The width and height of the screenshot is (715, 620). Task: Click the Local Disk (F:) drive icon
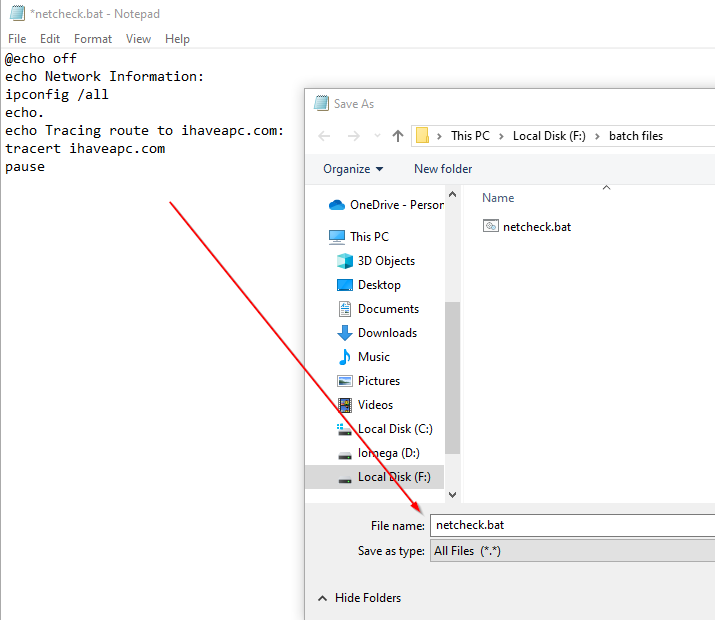[345, 479]
